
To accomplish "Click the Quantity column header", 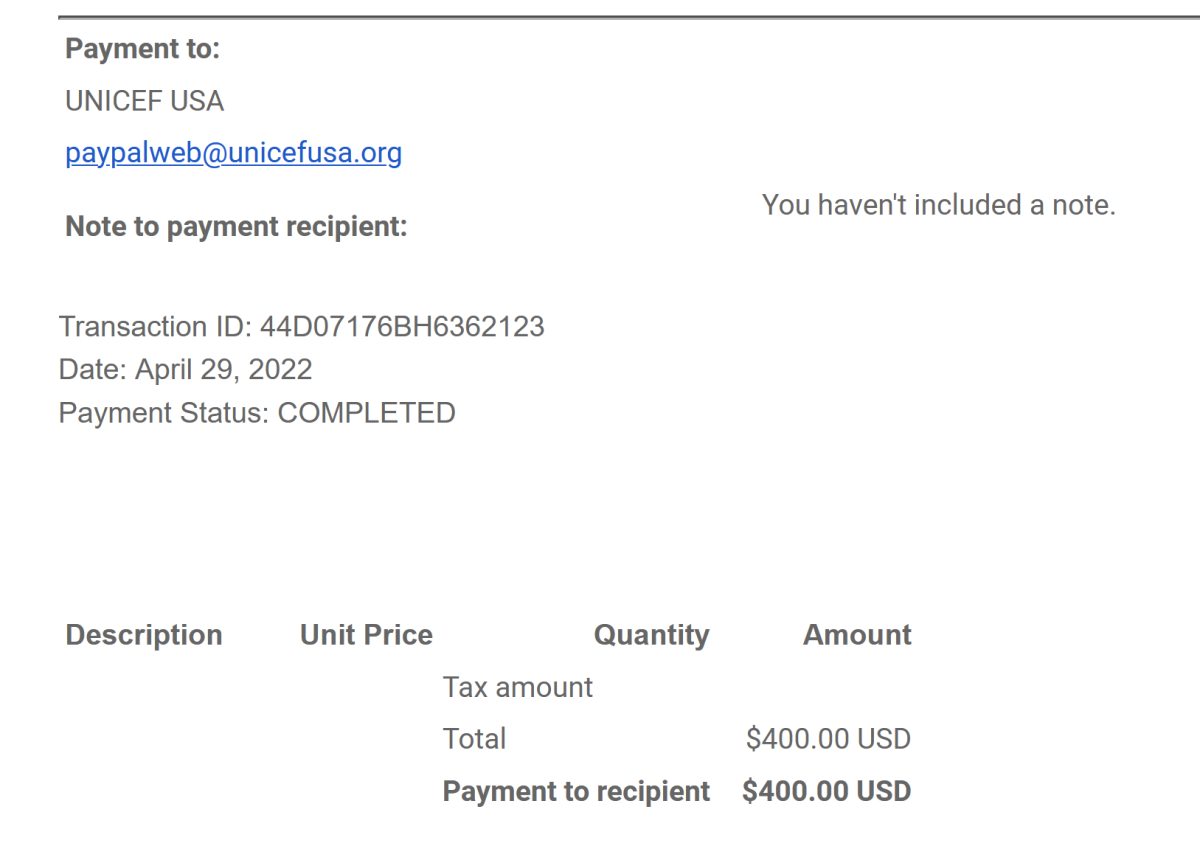I will pos(652,635).
